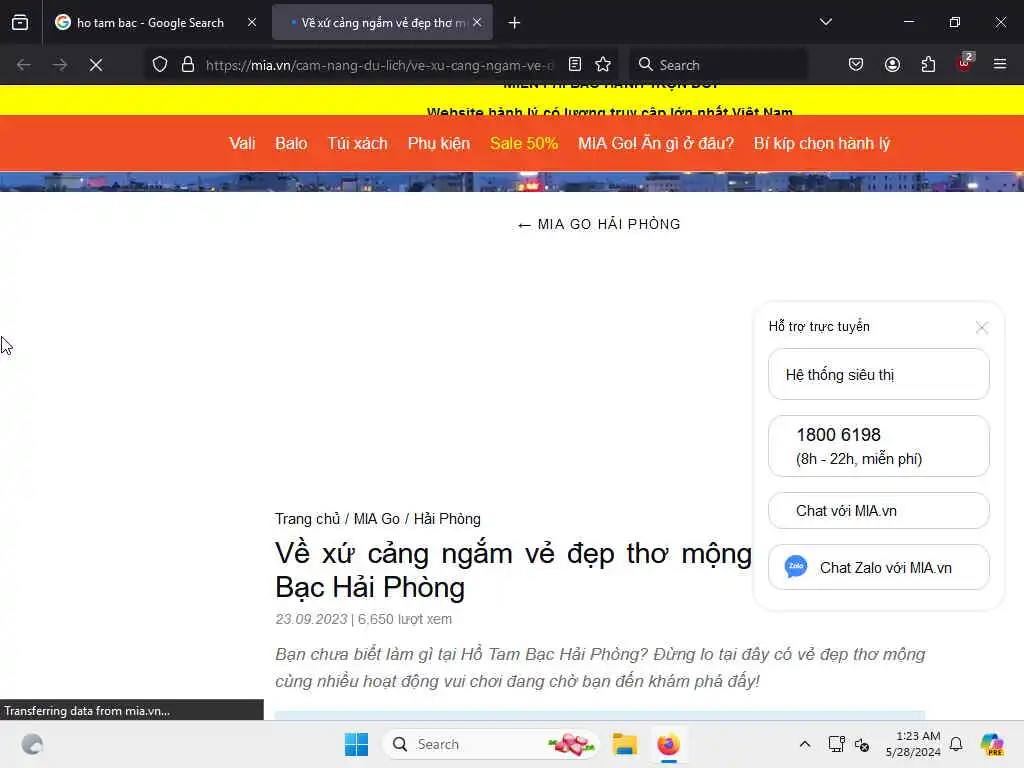1024x768 pixels.
Task: Open the Túi xách menu item
Action: point(357,144)
